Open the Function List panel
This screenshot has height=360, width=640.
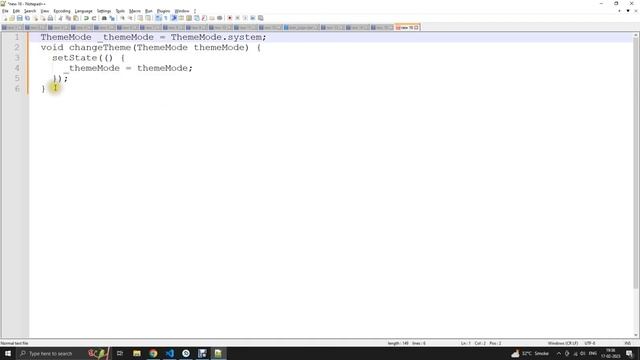click(x=204, y=18)
